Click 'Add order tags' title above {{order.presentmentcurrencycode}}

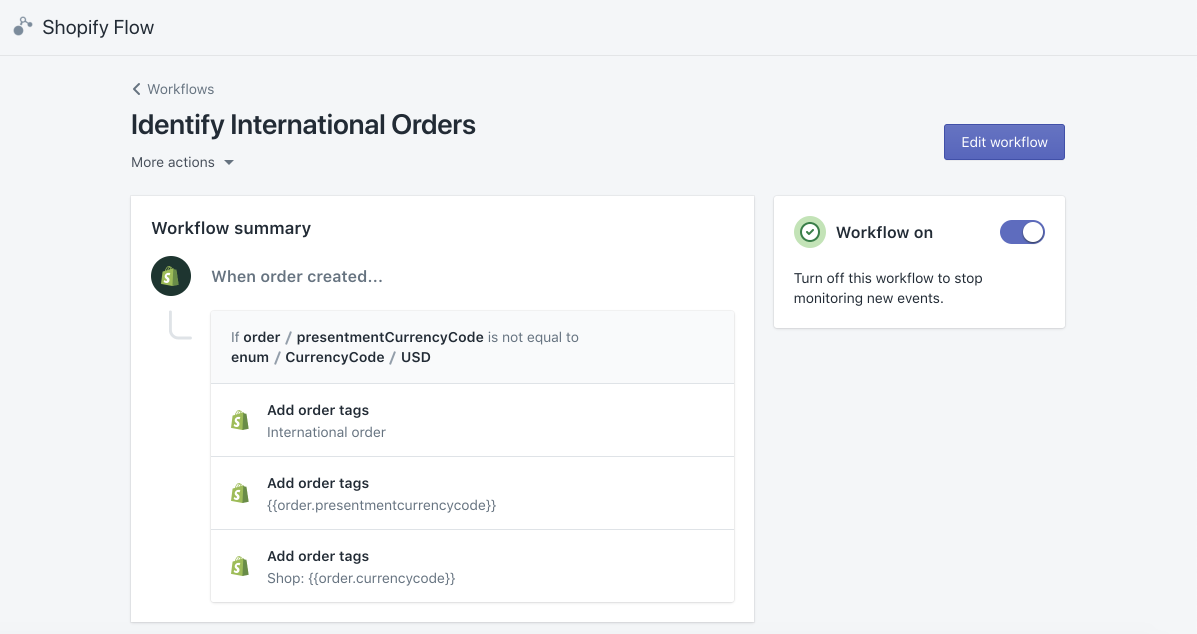(x=318, y=483)
